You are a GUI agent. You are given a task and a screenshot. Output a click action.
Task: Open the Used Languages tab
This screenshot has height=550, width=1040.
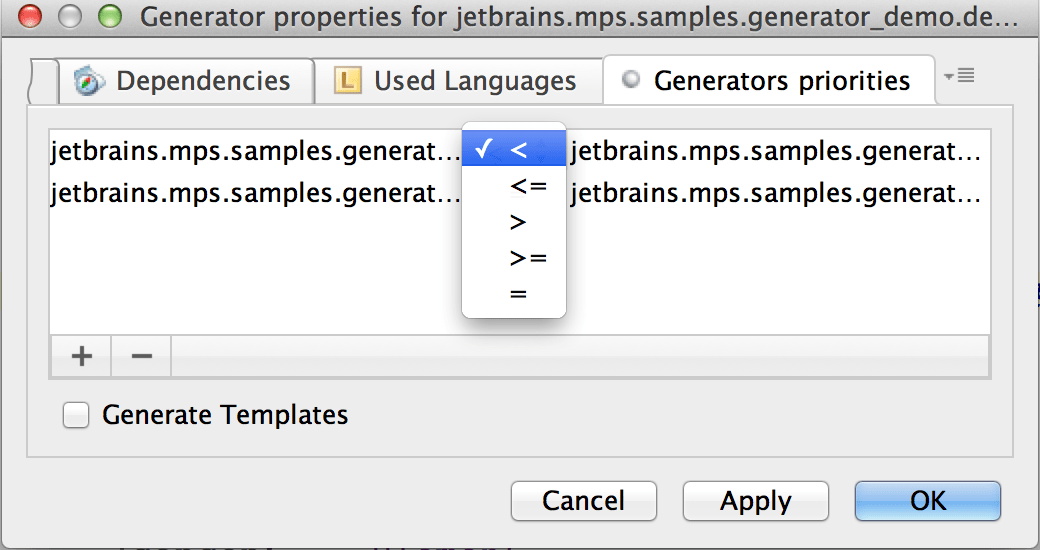point(459,81)
